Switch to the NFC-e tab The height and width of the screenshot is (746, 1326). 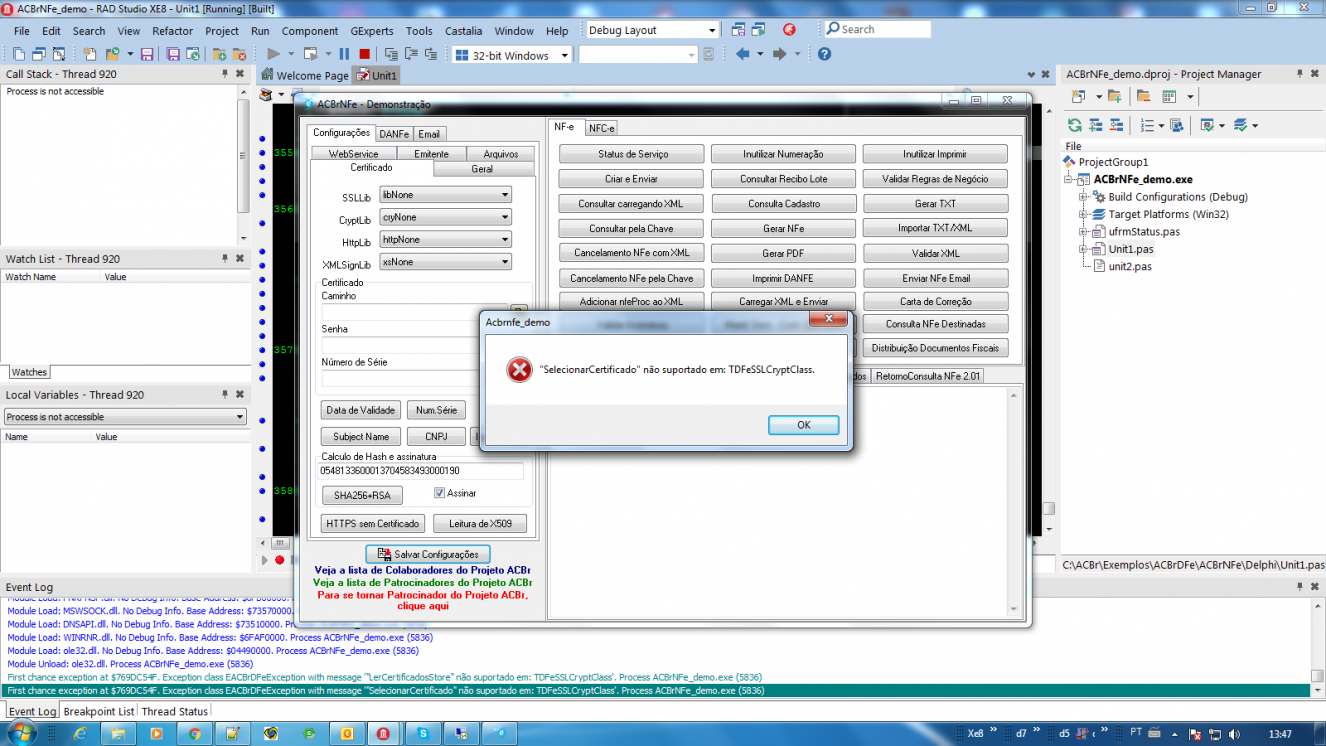(601, 128)
